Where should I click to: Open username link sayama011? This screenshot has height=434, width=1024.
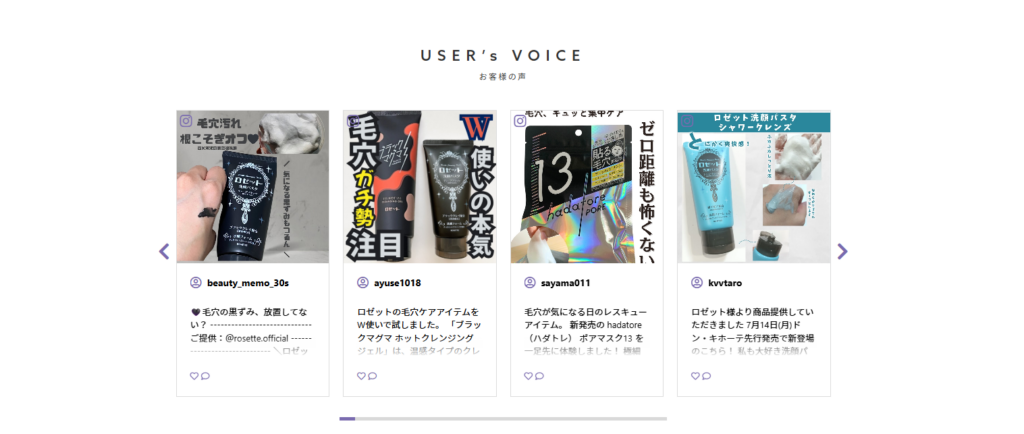coord(566,283)
